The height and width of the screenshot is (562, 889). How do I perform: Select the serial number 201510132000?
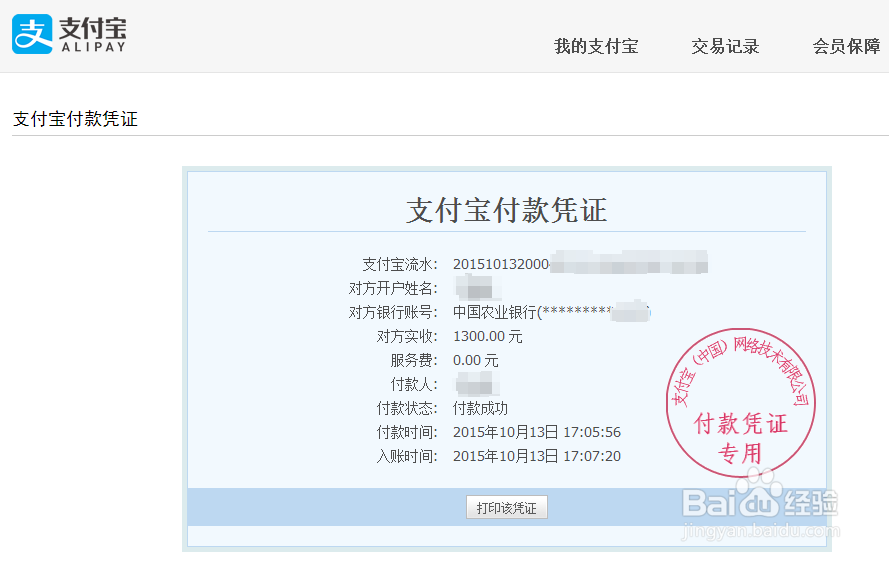click(x=501, y=264)
